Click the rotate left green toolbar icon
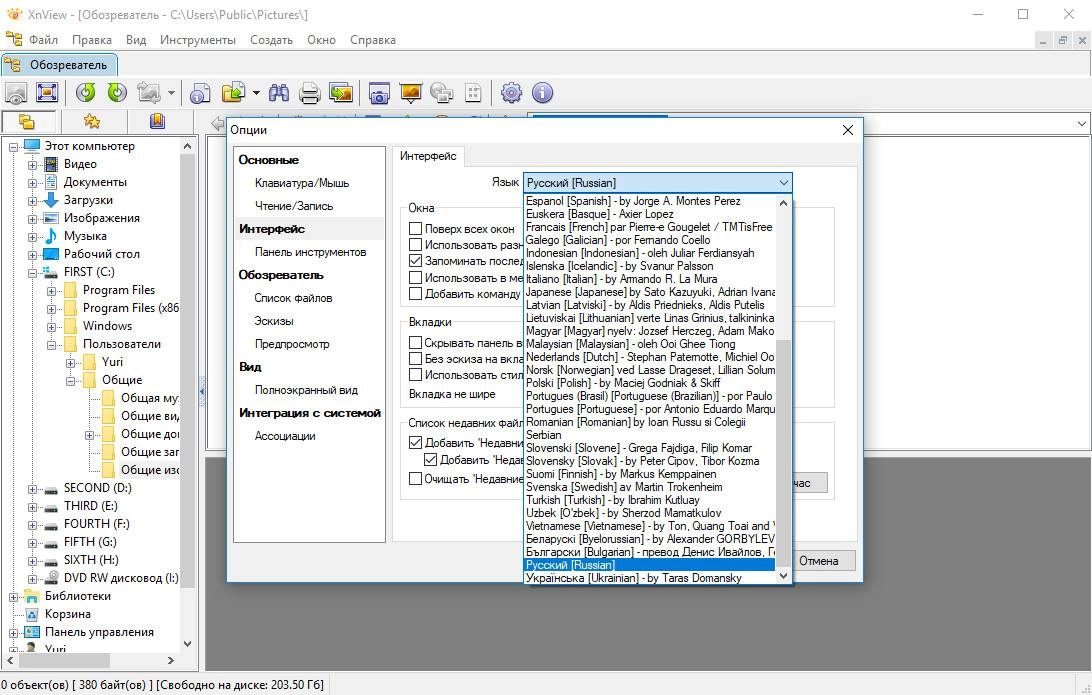This screenshot has height=695, width=1092. (x=86, y=92)
